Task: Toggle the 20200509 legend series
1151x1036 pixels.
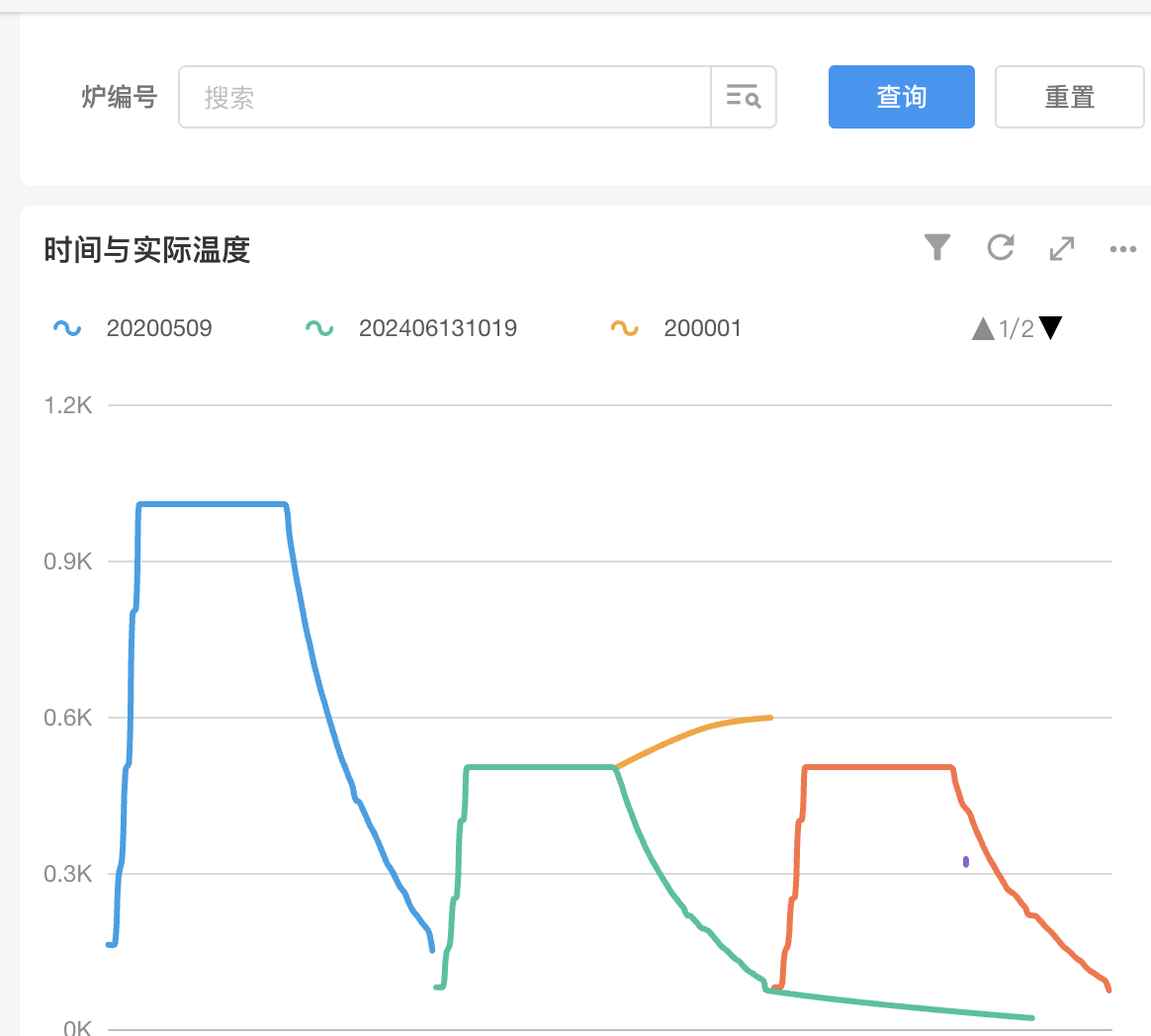Action: point(159,328)
